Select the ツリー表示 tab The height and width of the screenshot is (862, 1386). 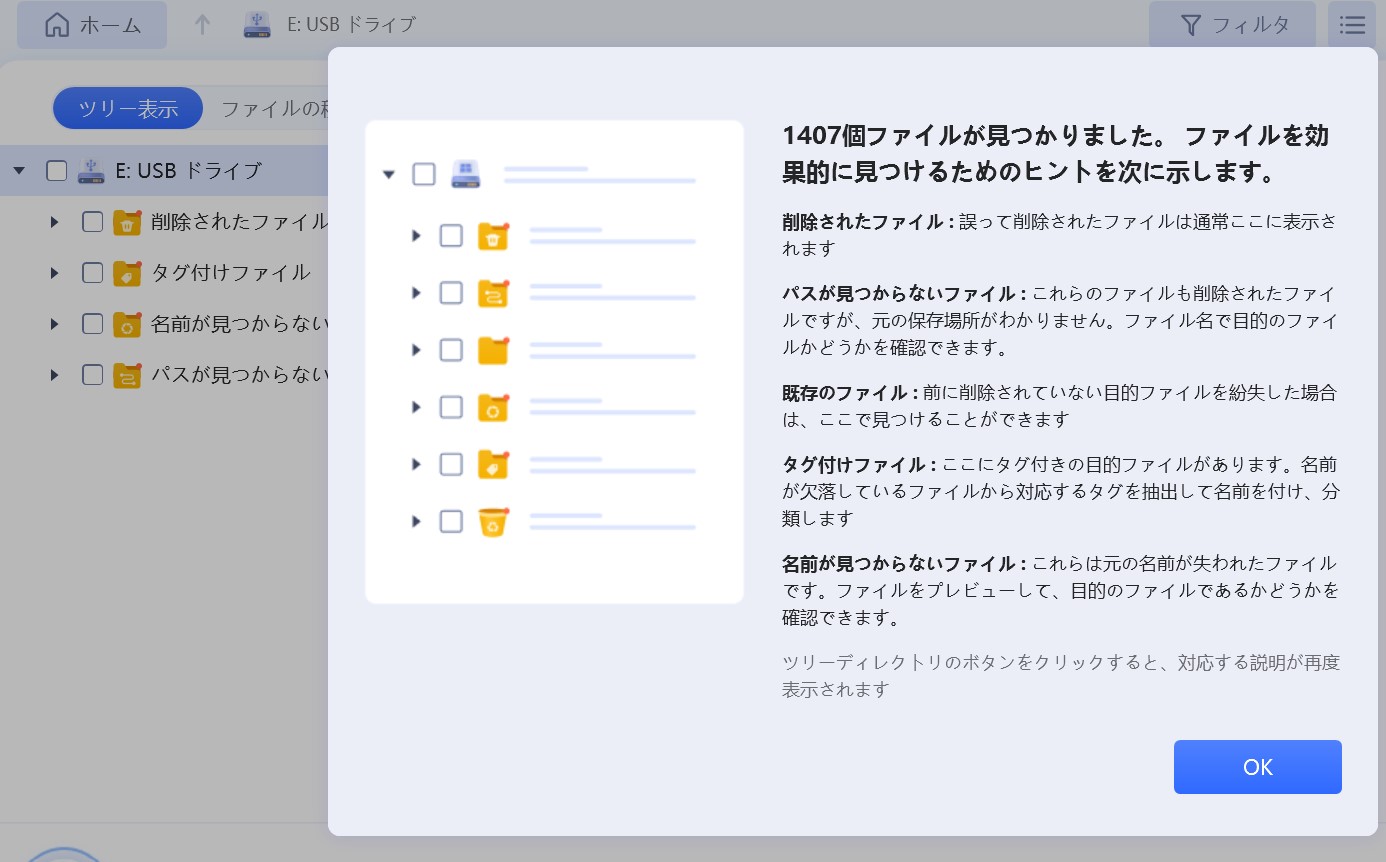click(x=128, y=109)
